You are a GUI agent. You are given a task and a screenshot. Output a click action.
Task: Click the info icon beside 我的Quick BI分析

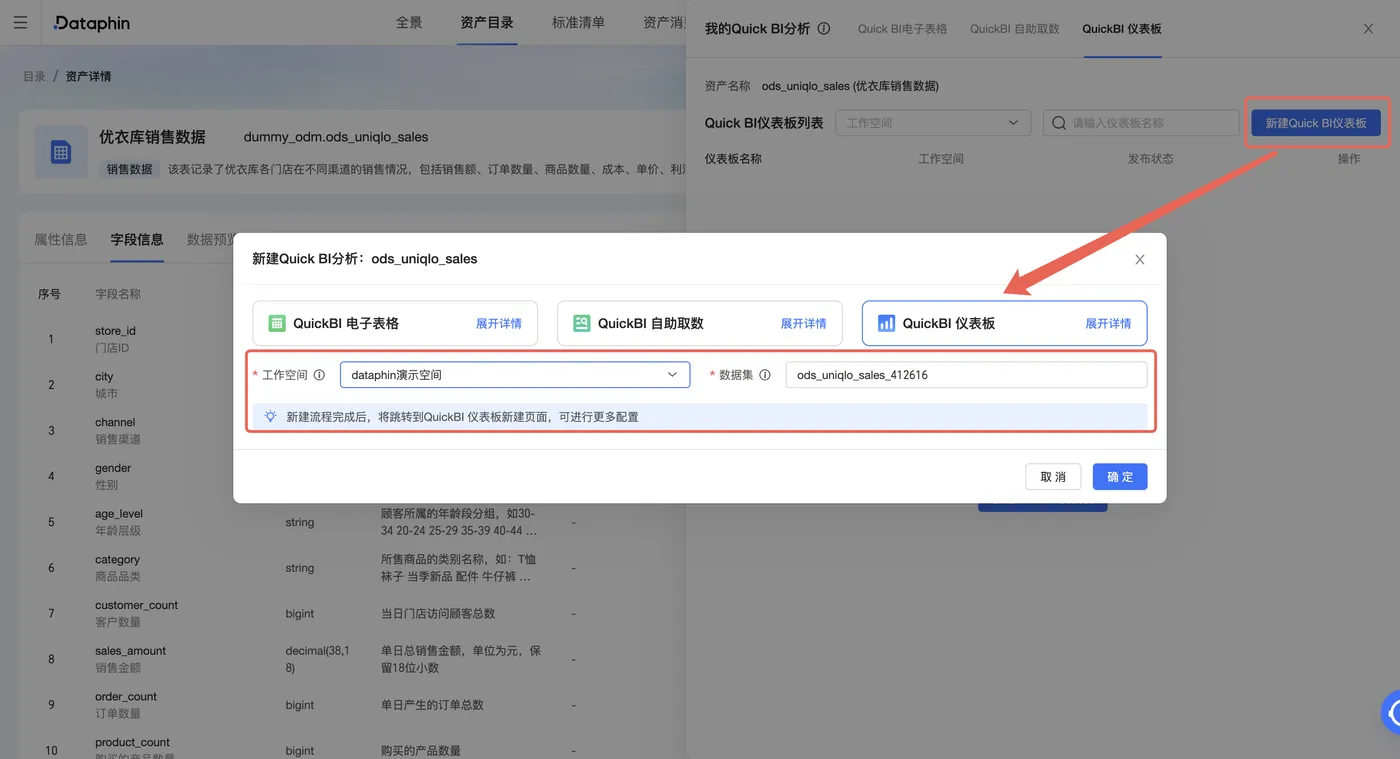tap(824, 29)
